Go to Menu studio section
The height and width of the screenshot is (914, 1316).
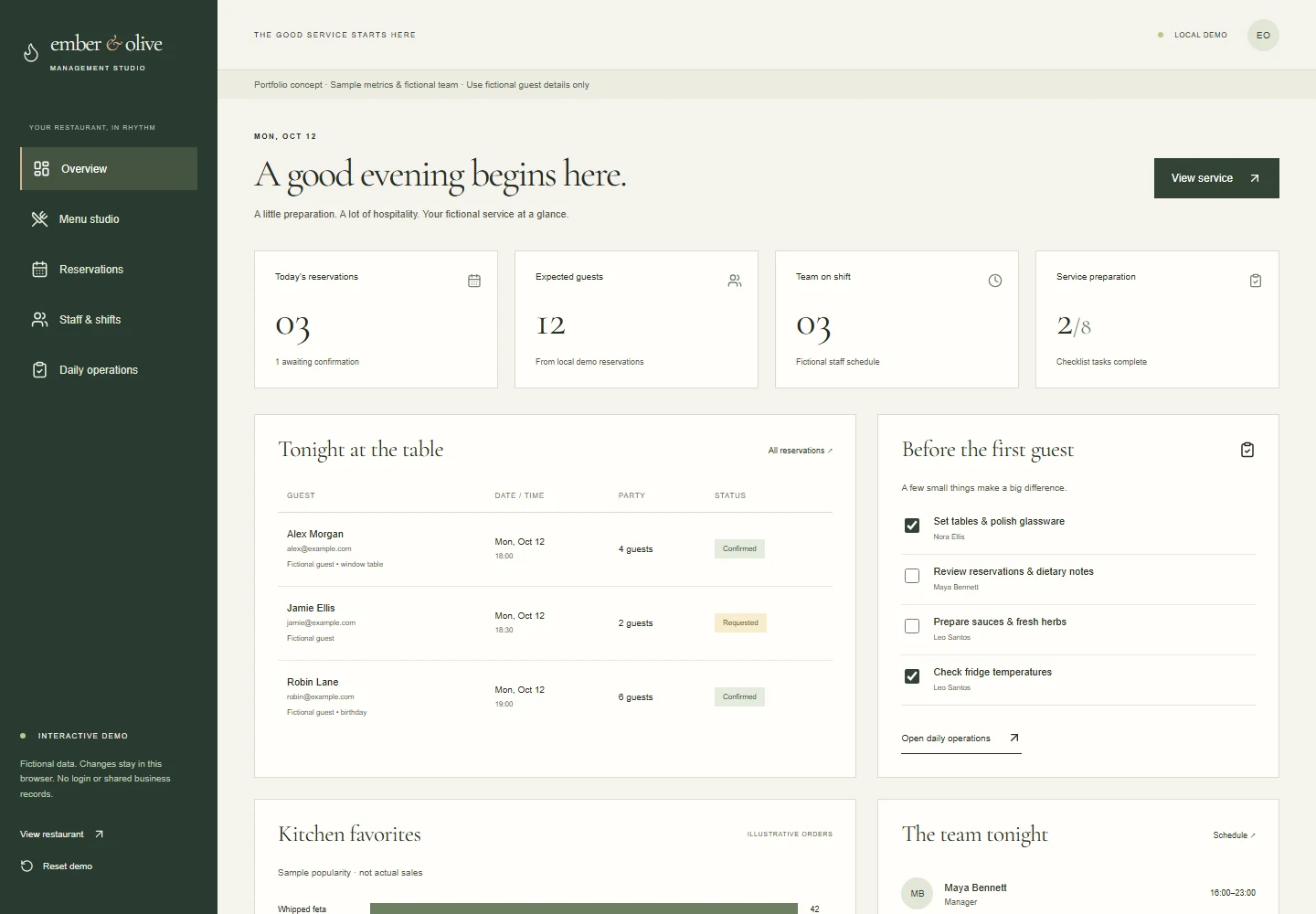point(109,219)
